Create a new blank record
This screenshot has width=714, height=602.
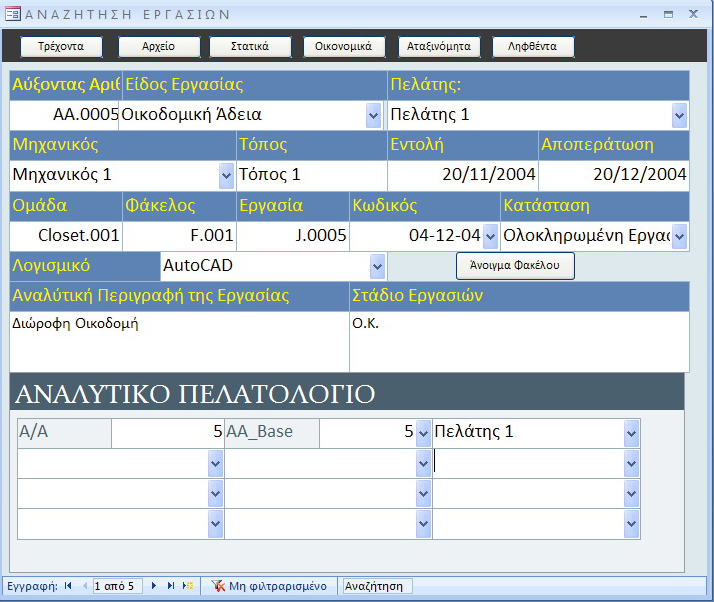coord(188,586)
